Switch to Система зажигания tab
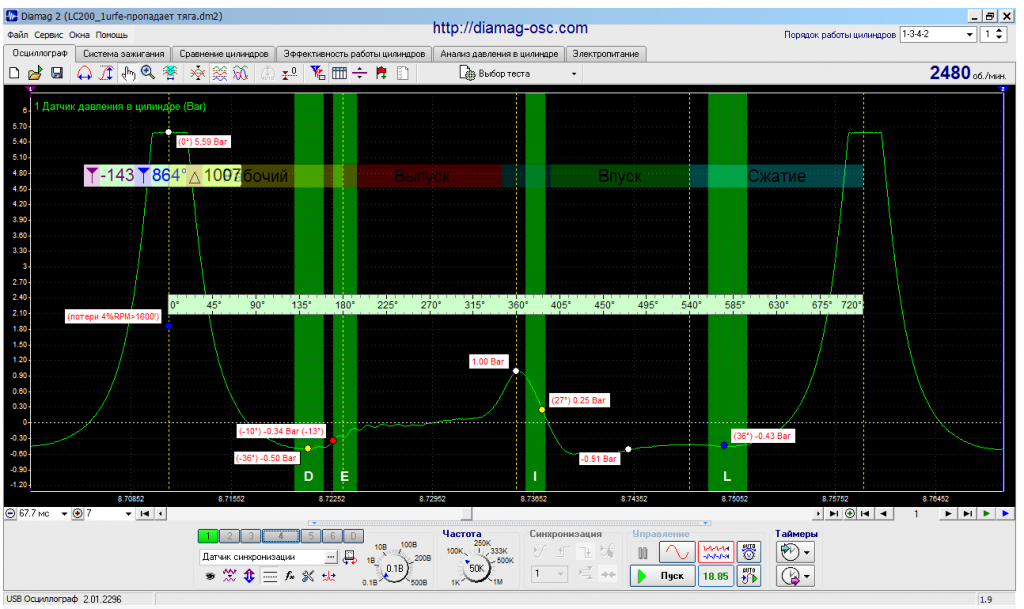 click(x=123, y=54)
